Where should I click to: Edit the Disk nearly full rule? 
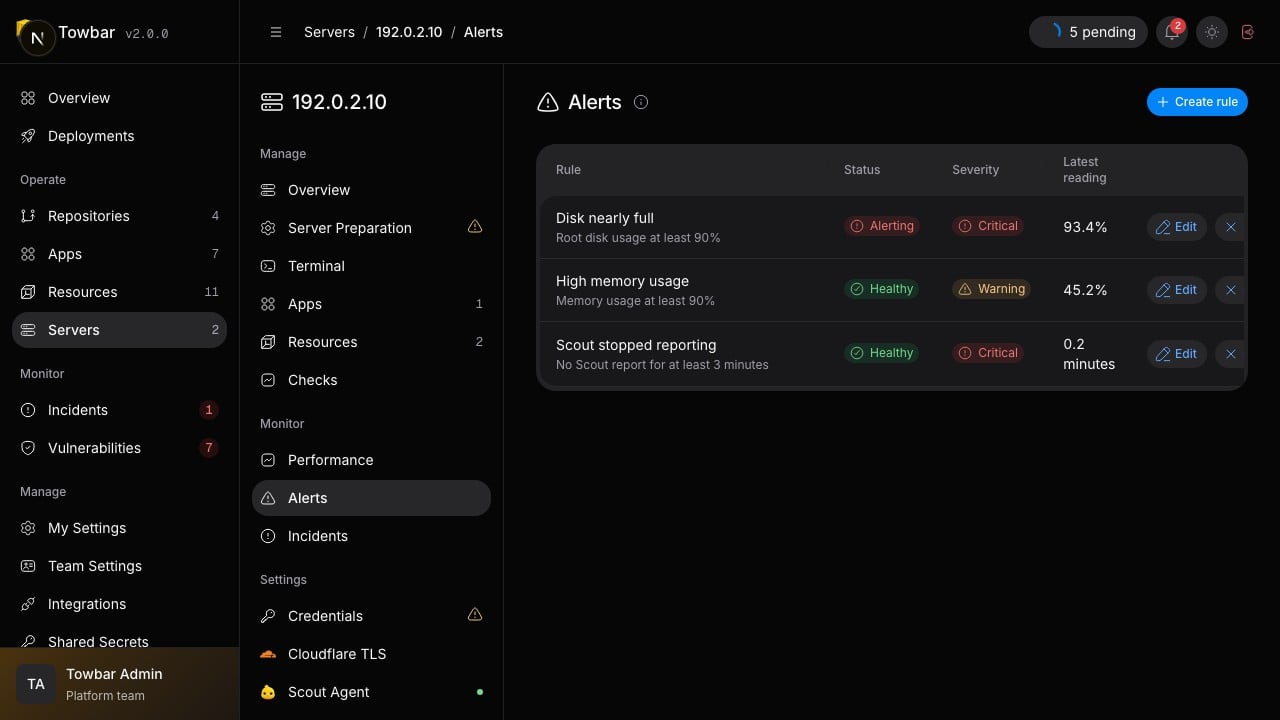point(1177,227)
